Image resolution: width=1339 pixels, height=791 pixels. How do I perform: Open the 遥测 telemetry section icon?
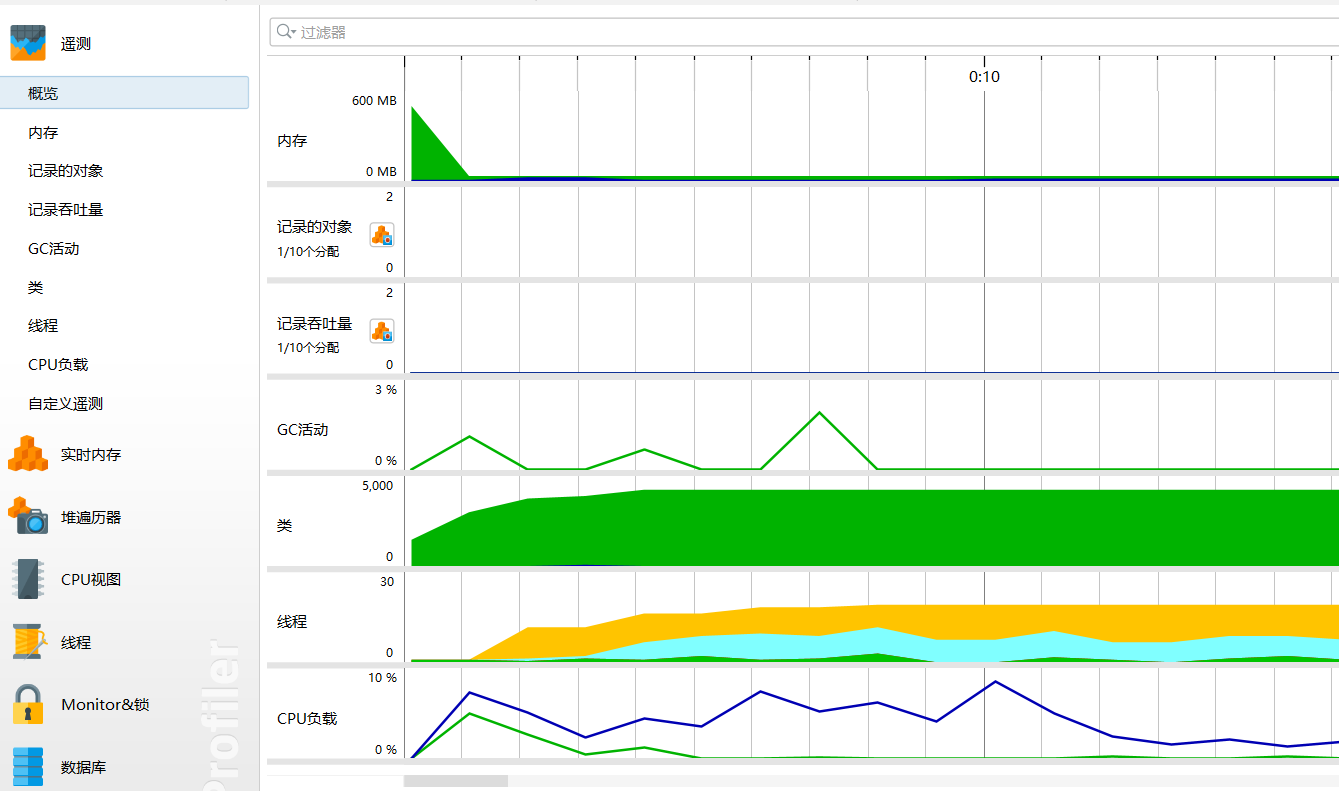click(28, 43)
